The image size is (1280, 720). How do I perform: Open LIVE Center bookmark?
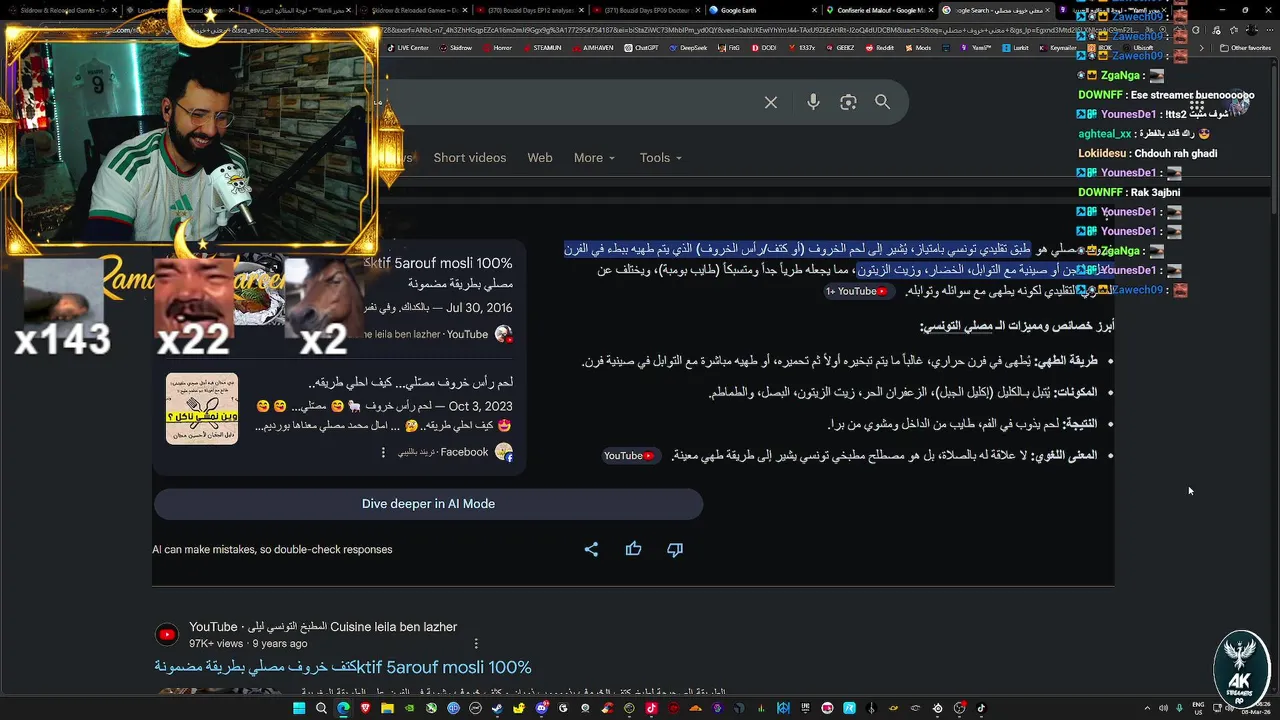point(409,48)
